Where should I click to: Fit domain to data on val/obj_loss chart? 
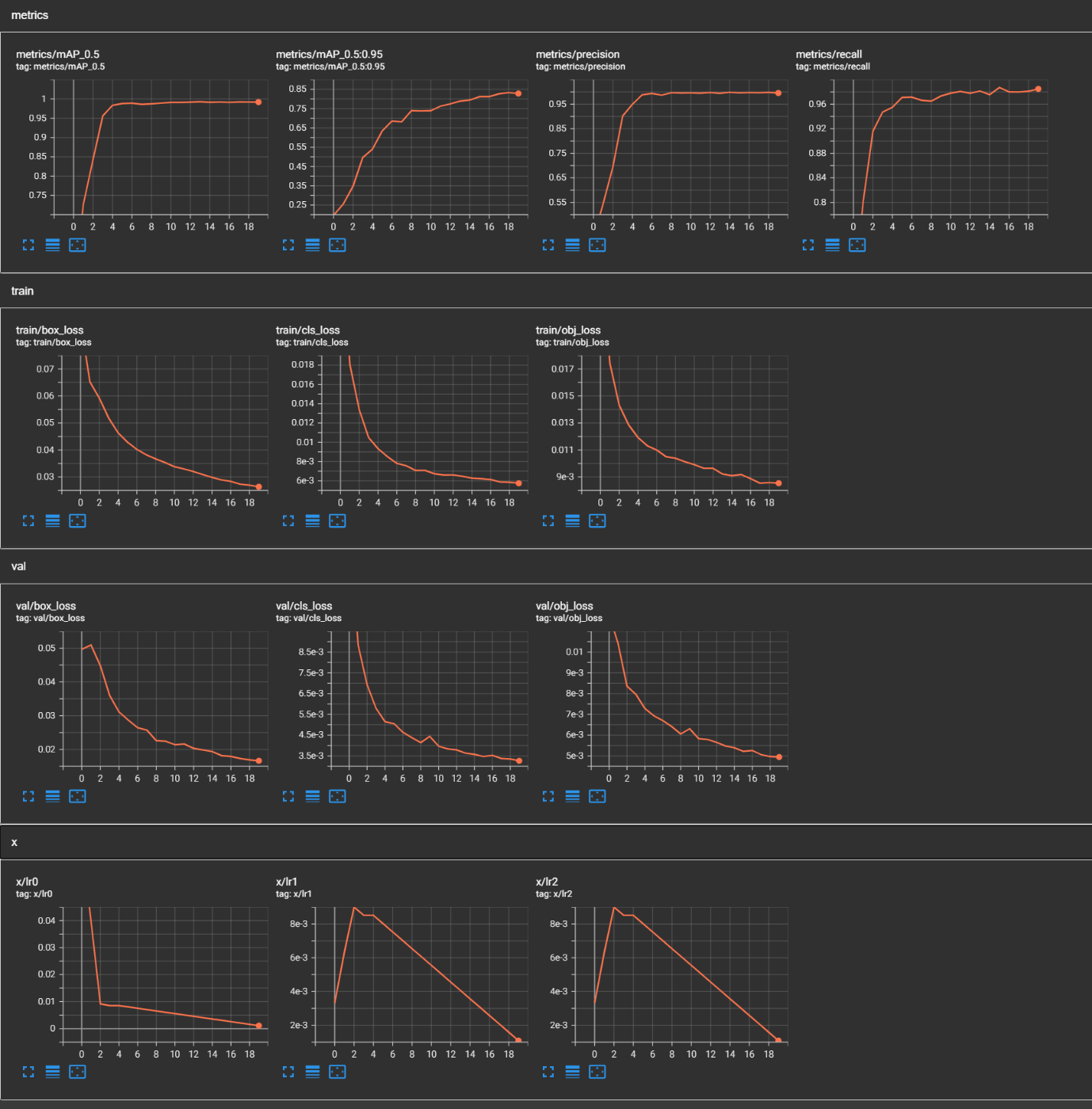pos(598,796)
